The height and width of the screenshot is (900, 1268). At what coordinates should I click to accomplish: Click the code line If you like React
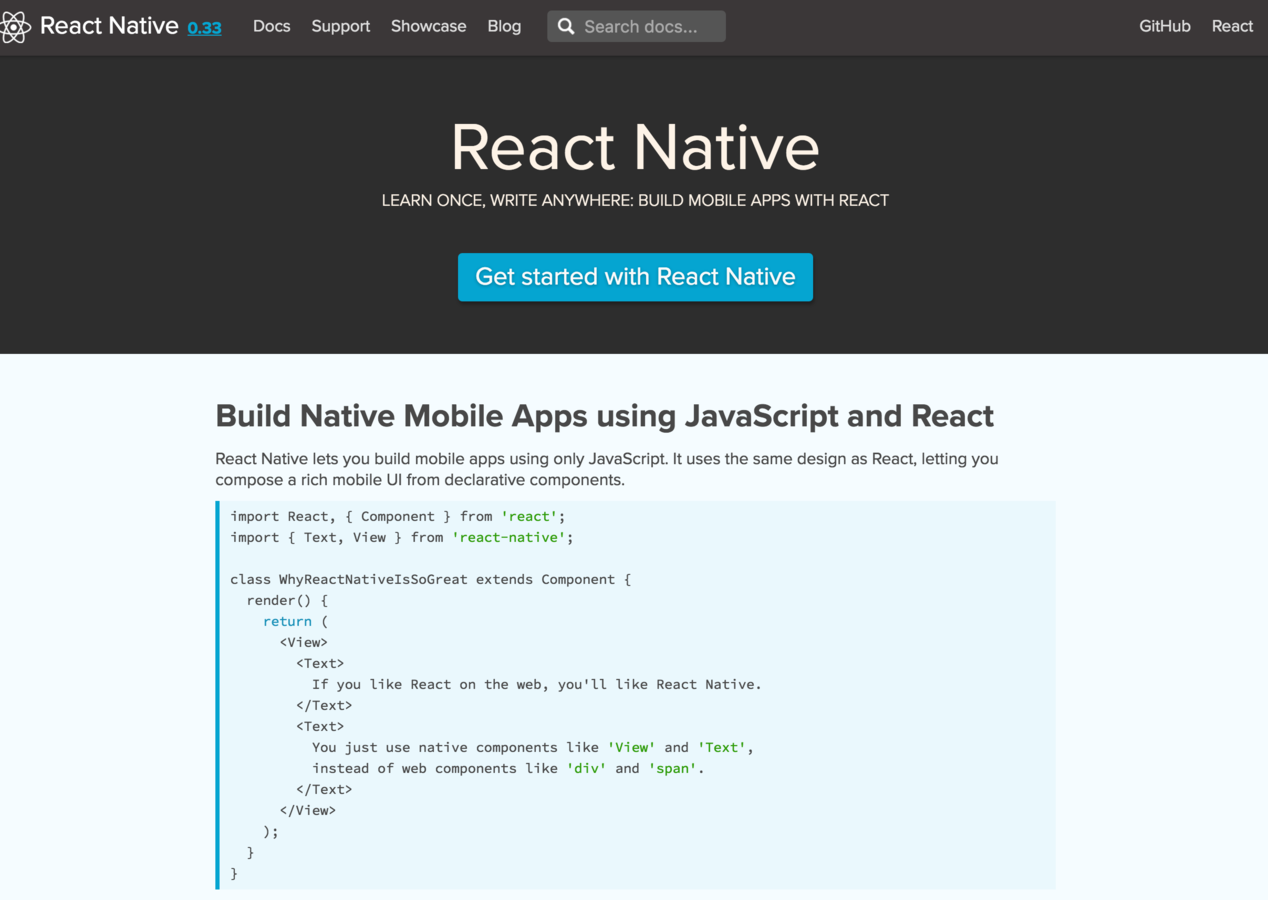[x=537, y=685]
